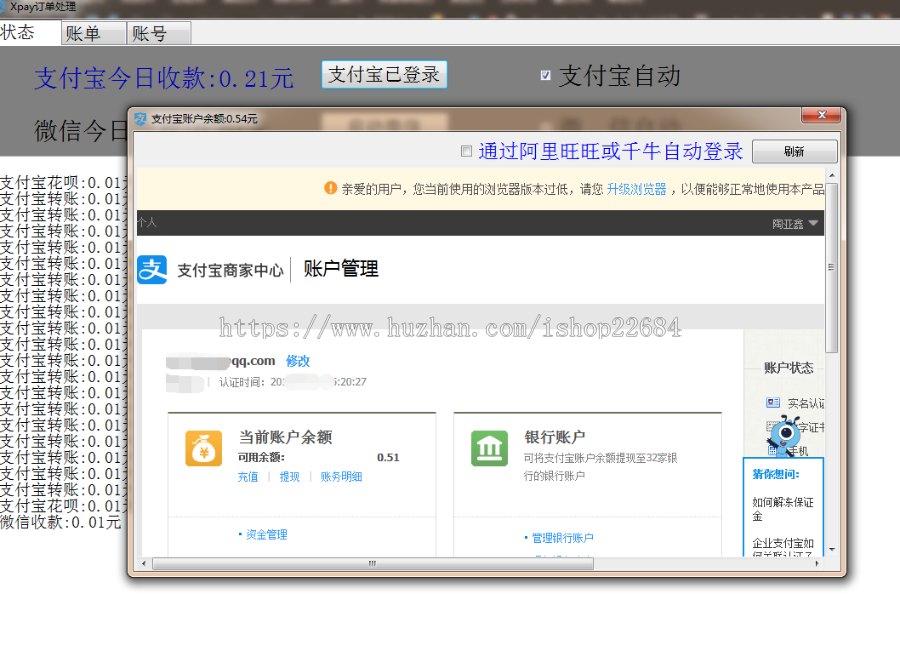Click the 微信收款:0.01元 log entry

pos(61,522)
